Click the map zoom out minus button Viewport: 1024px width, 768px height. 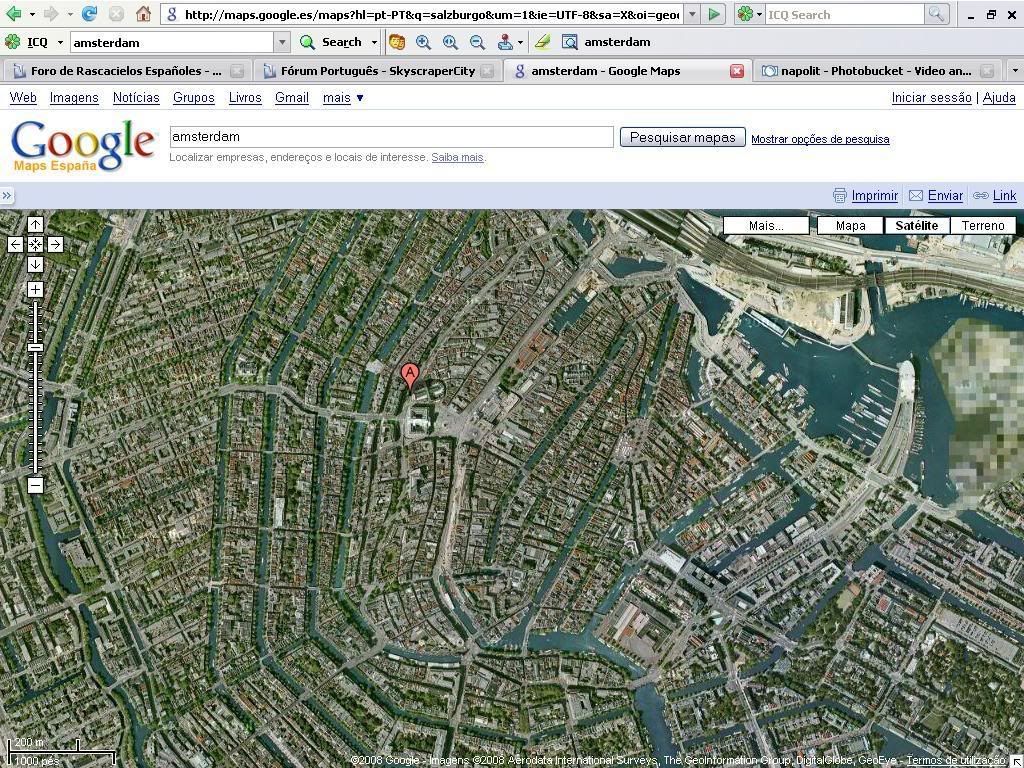pyautogui.click(x=35, y=485)
